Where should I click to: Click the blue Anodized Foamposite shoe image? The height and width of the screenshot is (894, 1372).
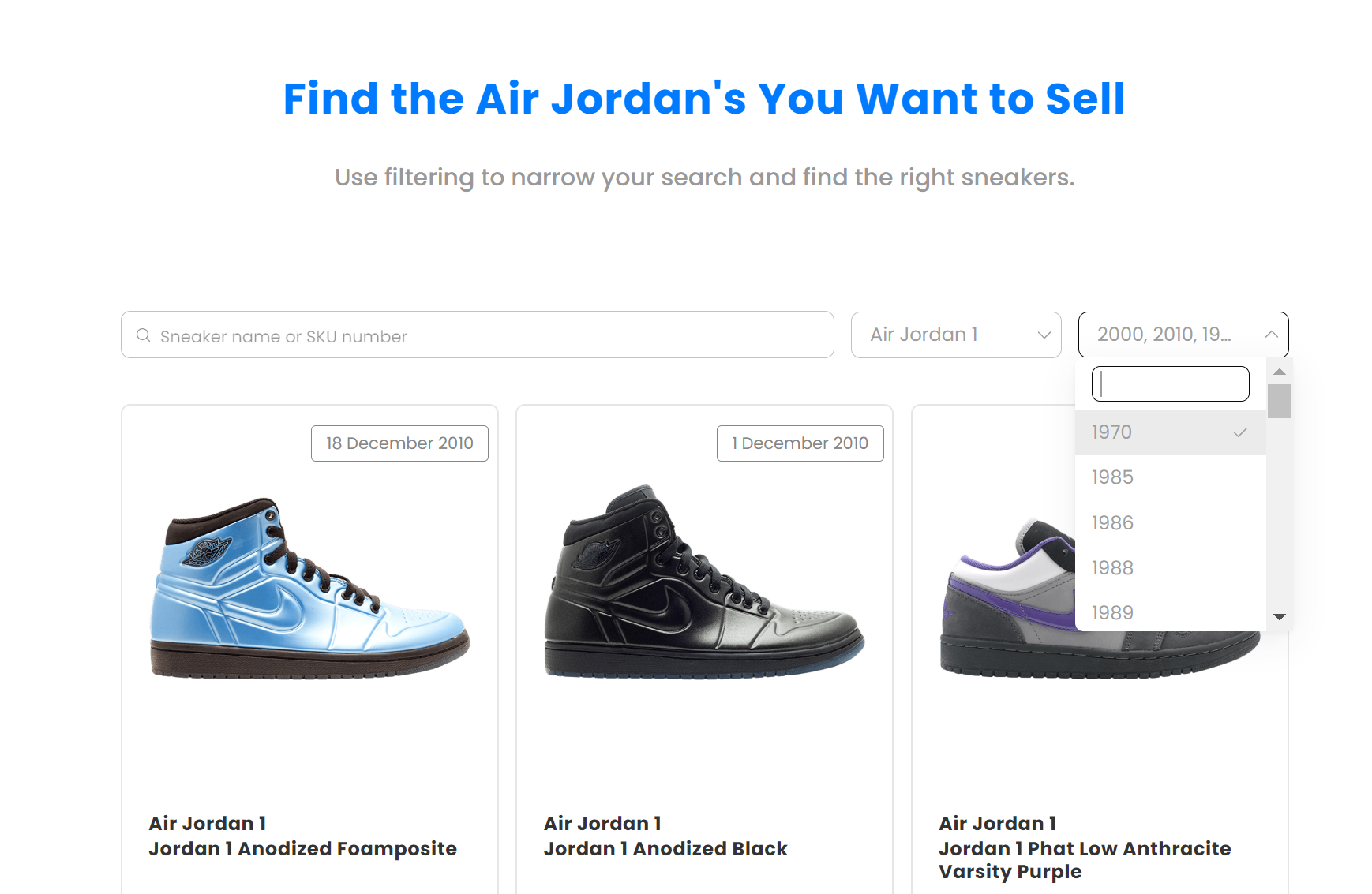coord(309,588)
